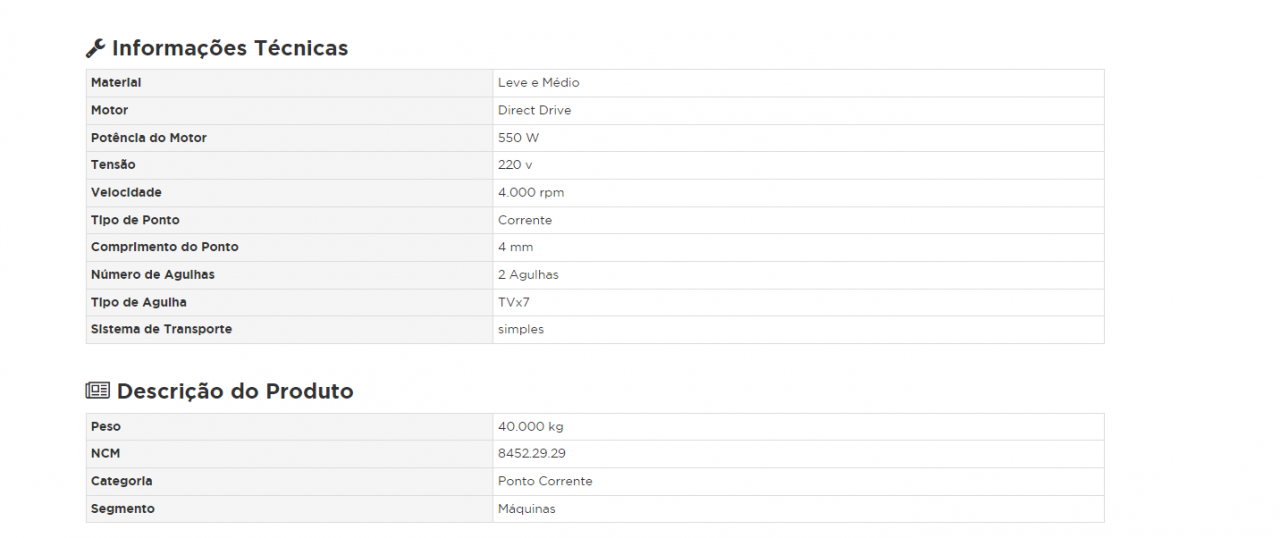The height and width of the screenshot is (538, 1280).
Task: Click the 4.000 rpm velocidade value
Action: coord(531,193)
